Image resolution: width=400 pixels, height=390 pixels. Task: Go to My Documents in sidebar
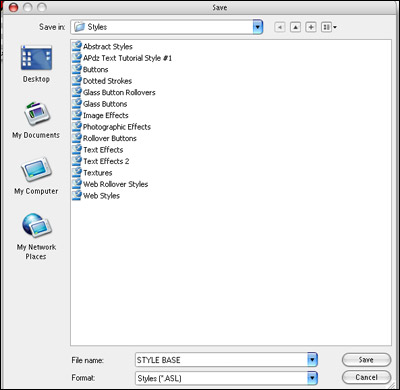(36, 120)
